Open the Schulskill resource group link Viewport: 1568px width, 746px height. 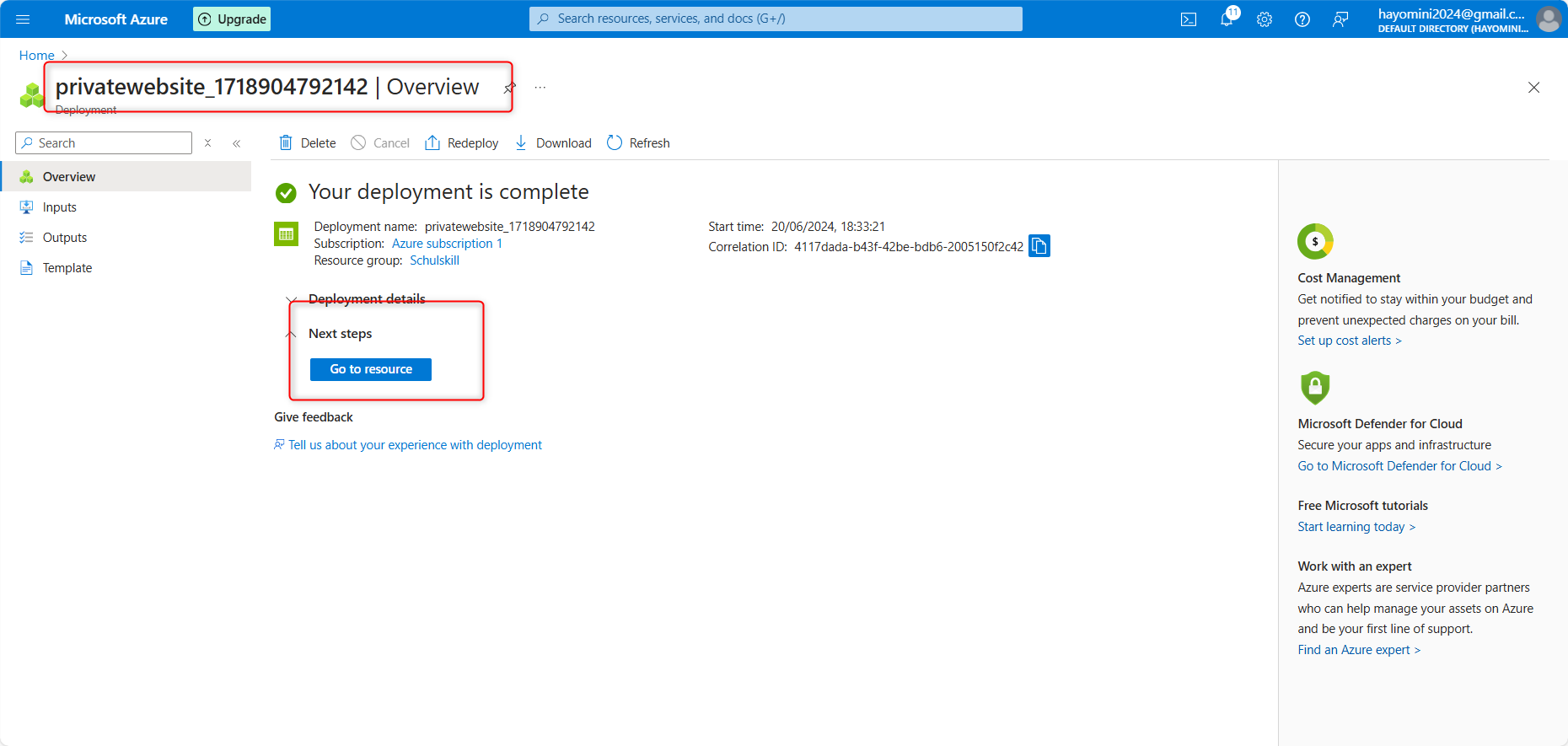click(434, 260)
